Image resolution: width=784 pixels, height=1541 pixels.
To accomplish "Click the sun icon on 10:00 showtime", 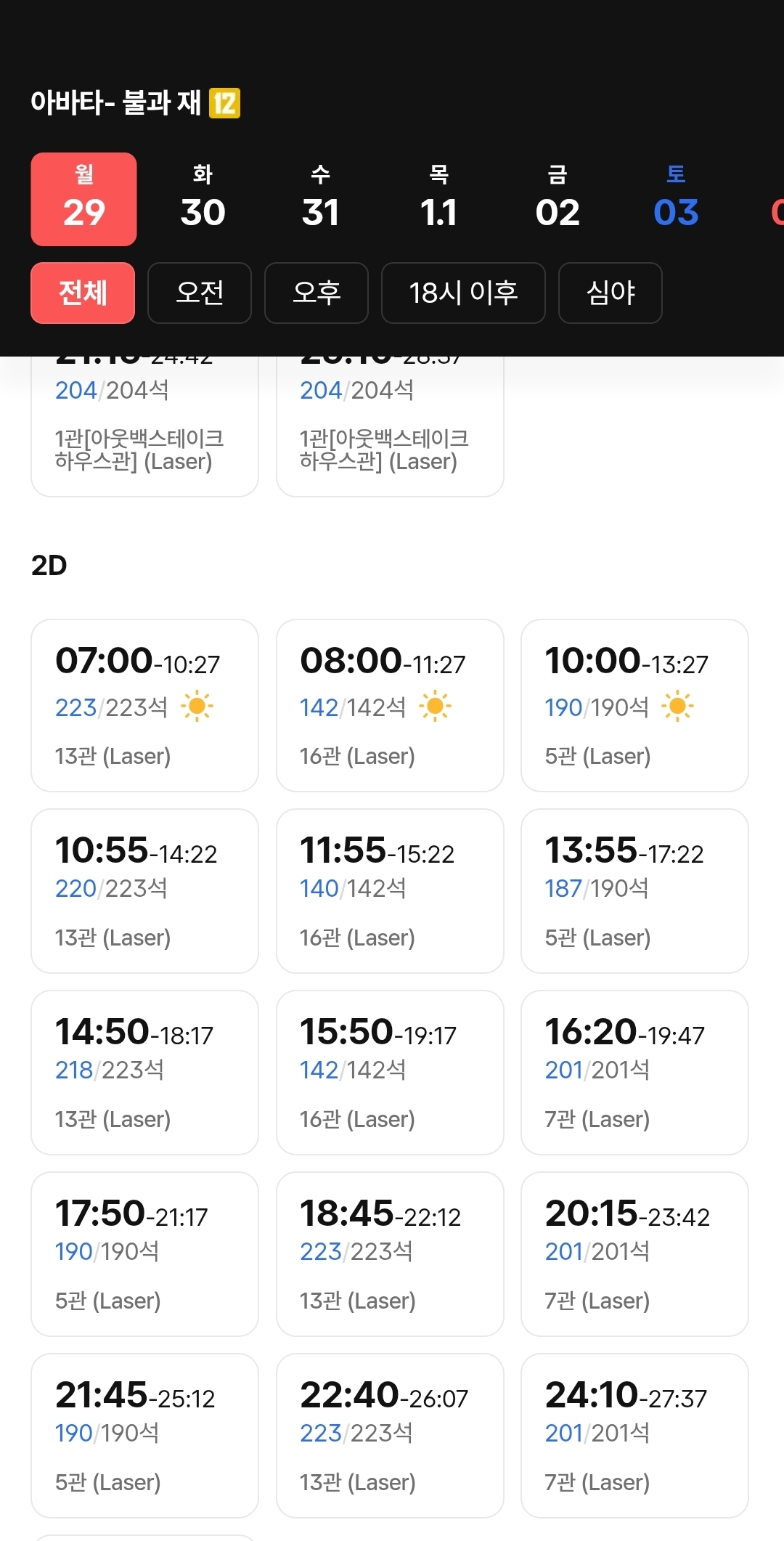I will click(677, 707).
